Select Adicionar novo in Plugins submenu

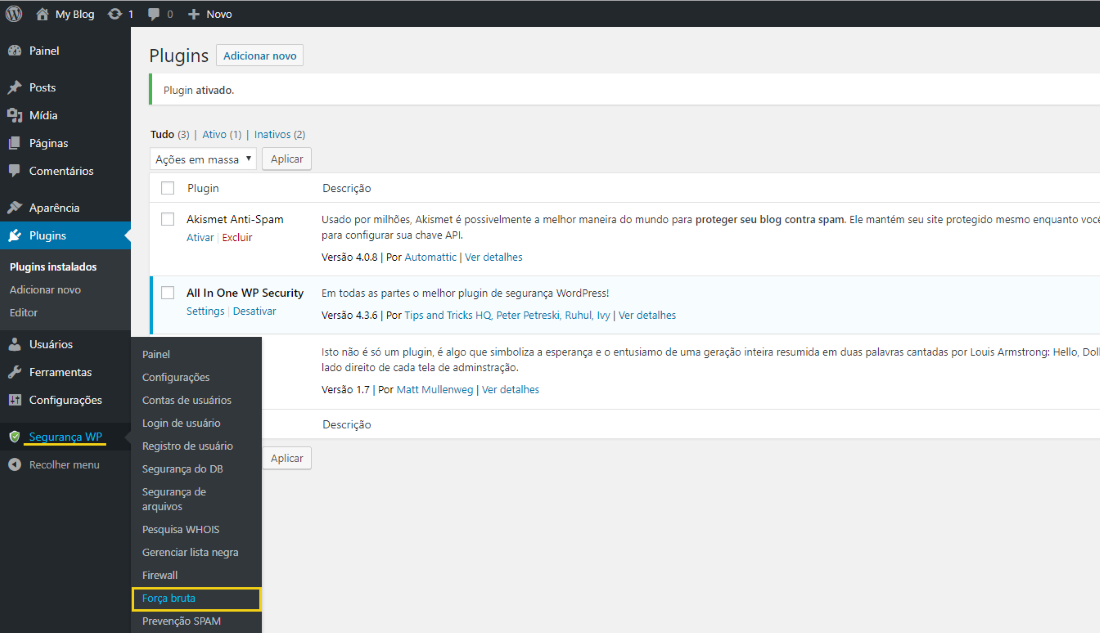(45, 290)
